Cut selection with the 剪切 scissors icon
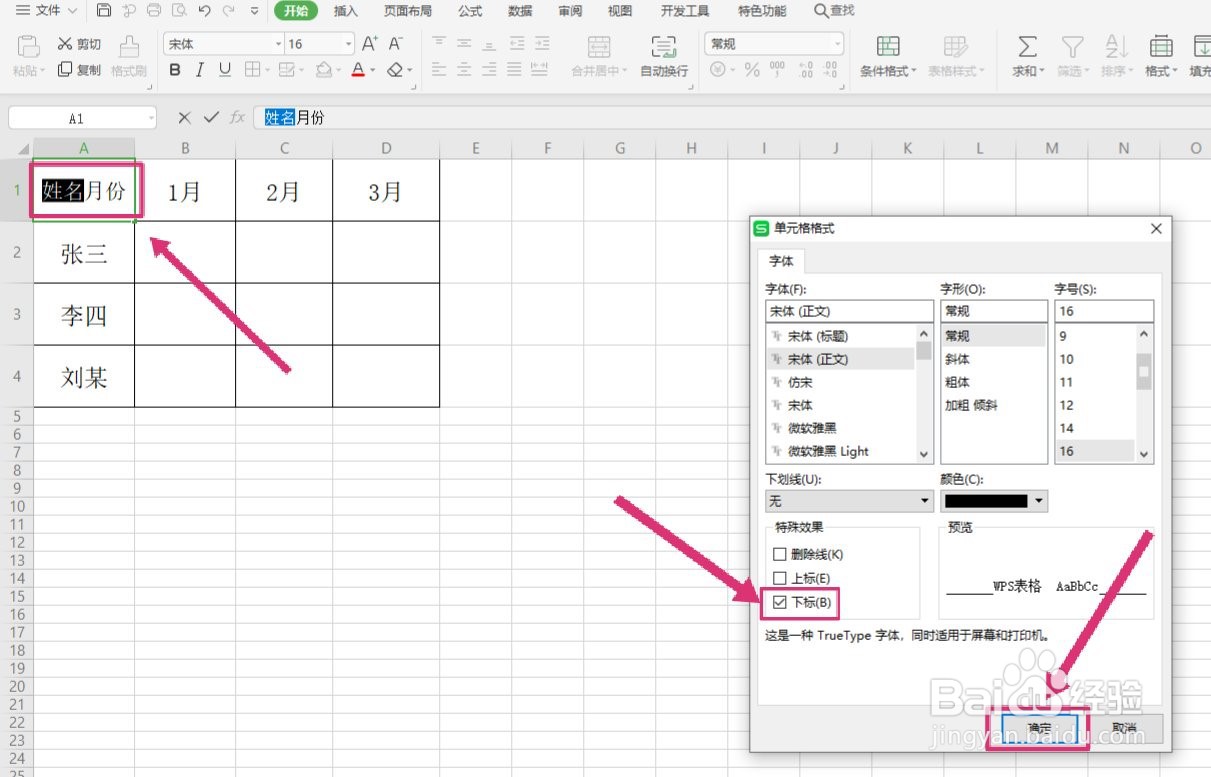The width and height of the screenshot is (1211, 777). (x=65, y=44)
